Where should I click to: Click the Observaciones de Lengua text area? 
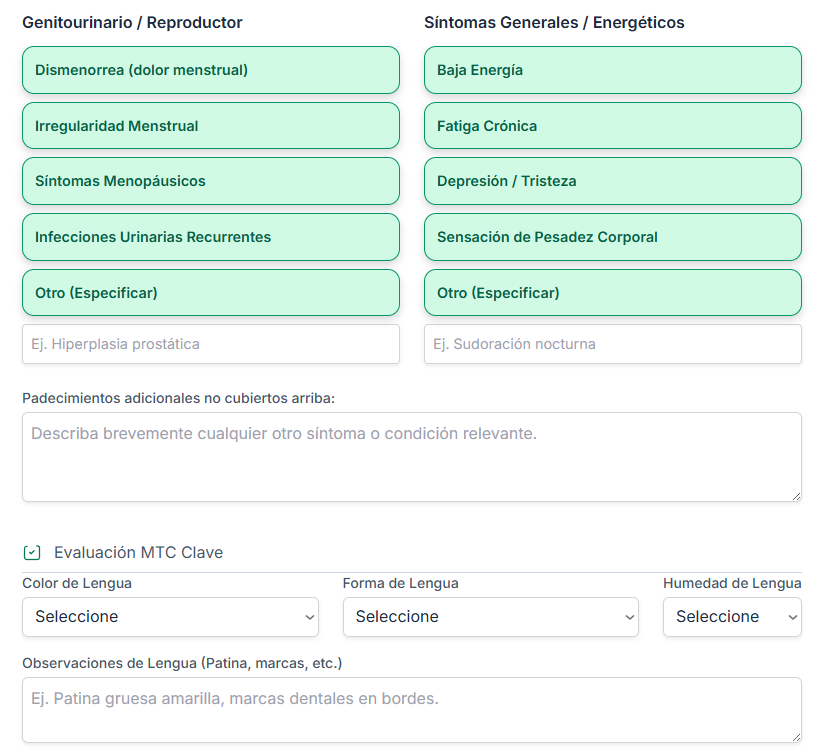pos(411,708)
